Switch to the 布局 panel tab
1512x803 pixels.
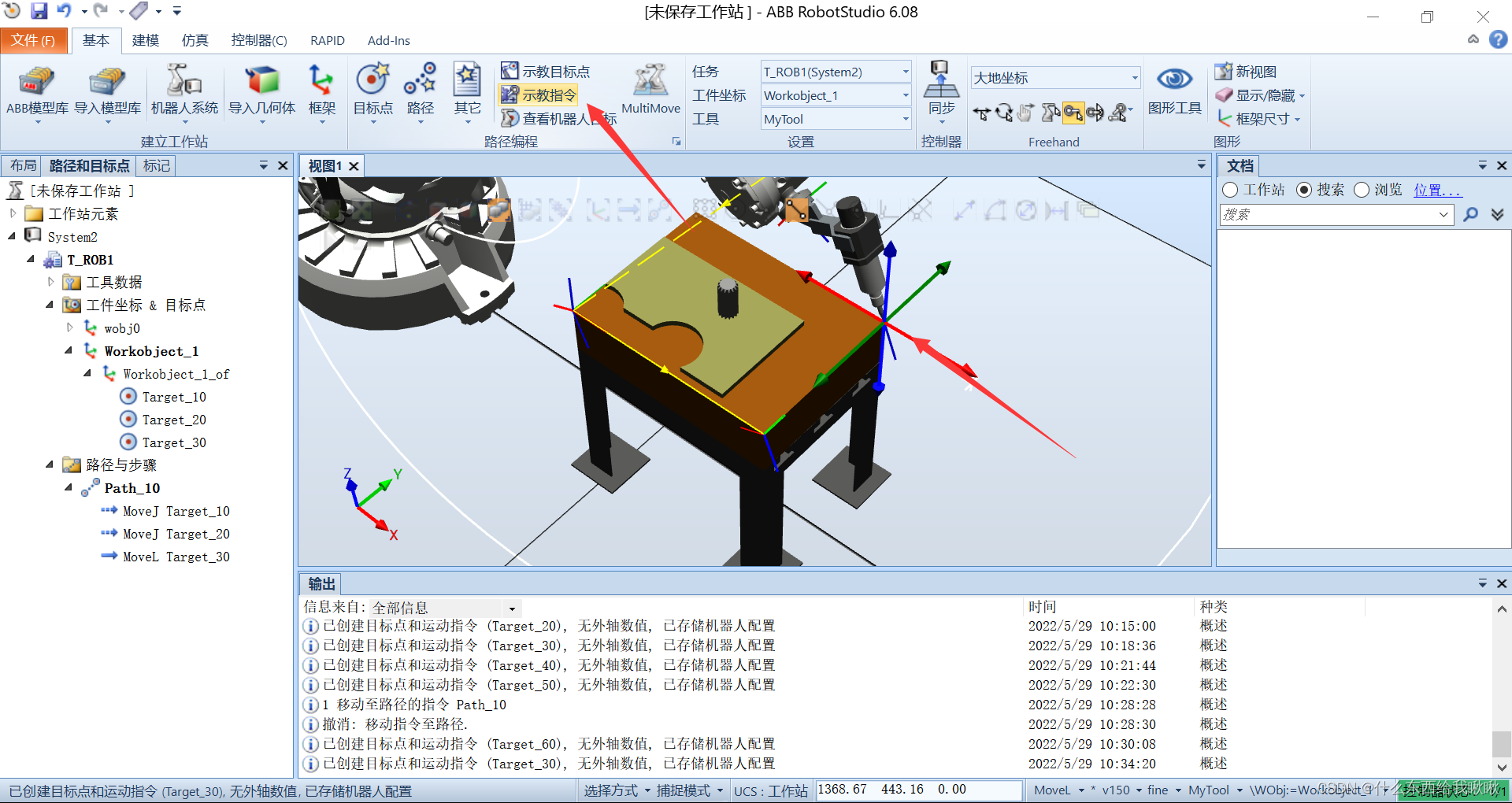[23, 165]
